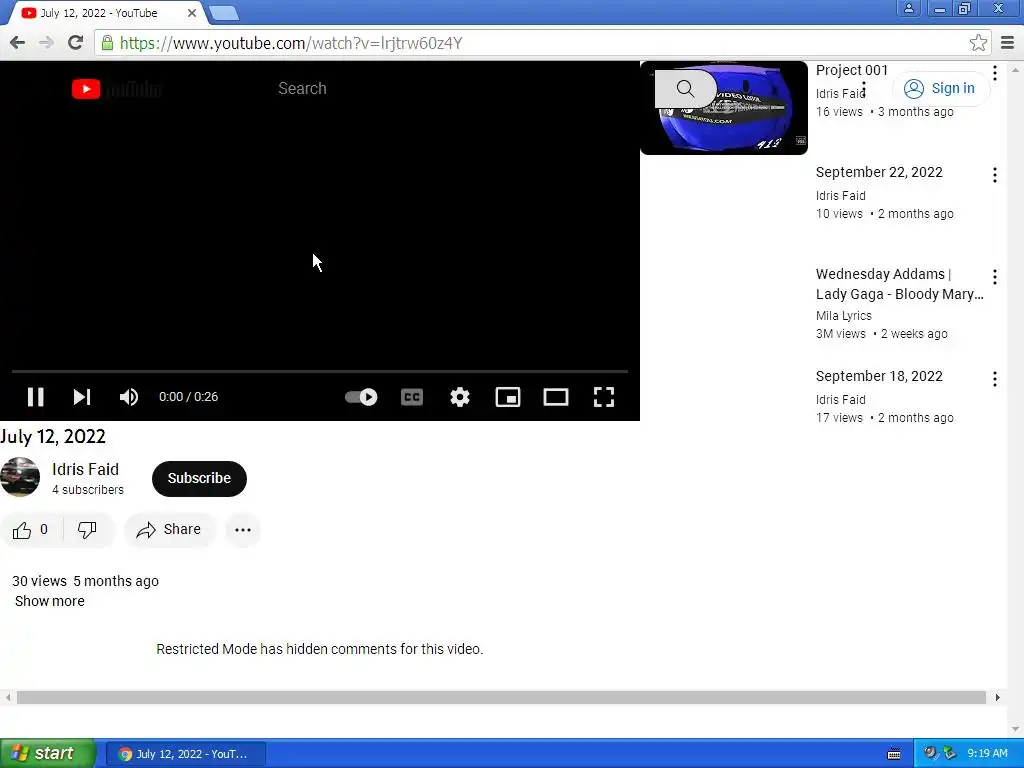Open more options for September 22 video
Viewport: 1024px width, 768px height.
click(995, 174)
